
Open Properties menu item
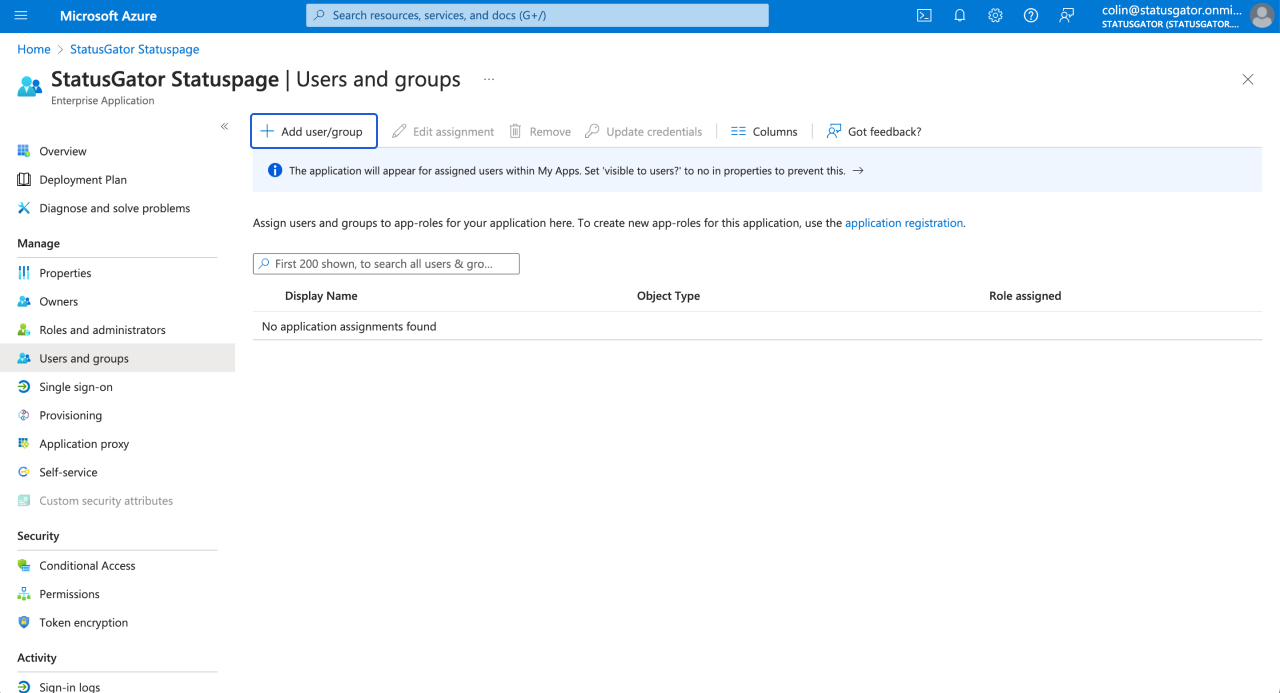pos(117,273)
